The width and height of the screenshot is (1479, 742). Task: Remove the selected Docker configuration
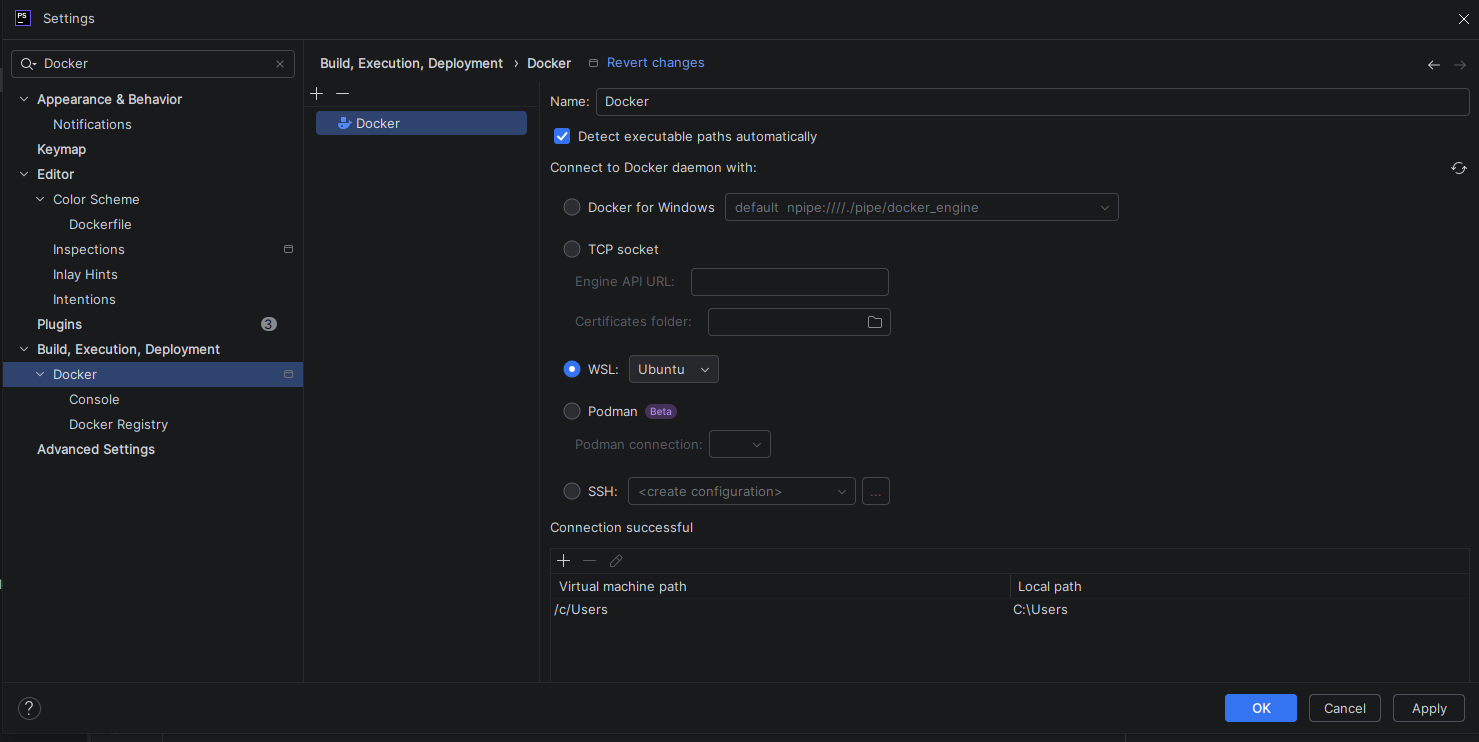[x=343, y=93]
